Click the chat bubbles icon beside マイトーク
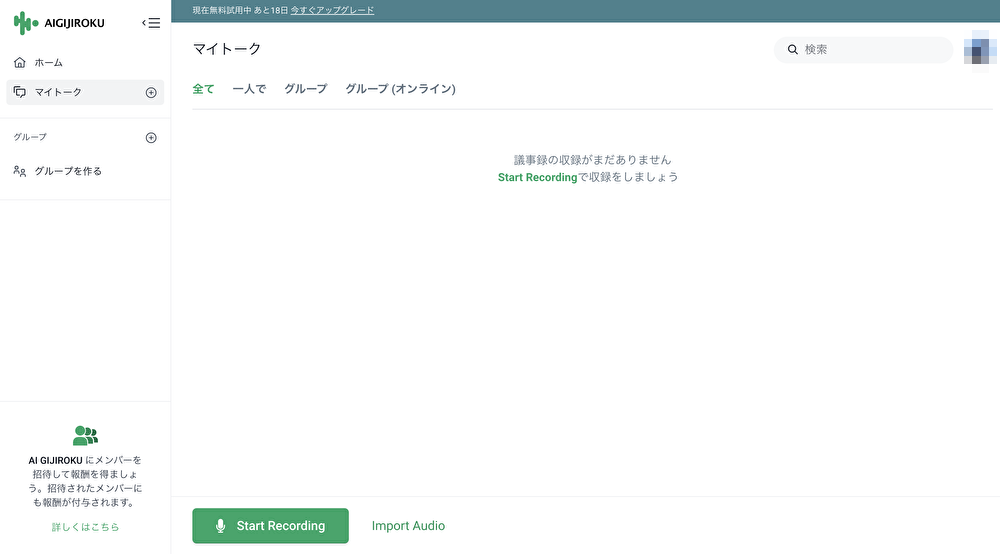 pos(20,92)
